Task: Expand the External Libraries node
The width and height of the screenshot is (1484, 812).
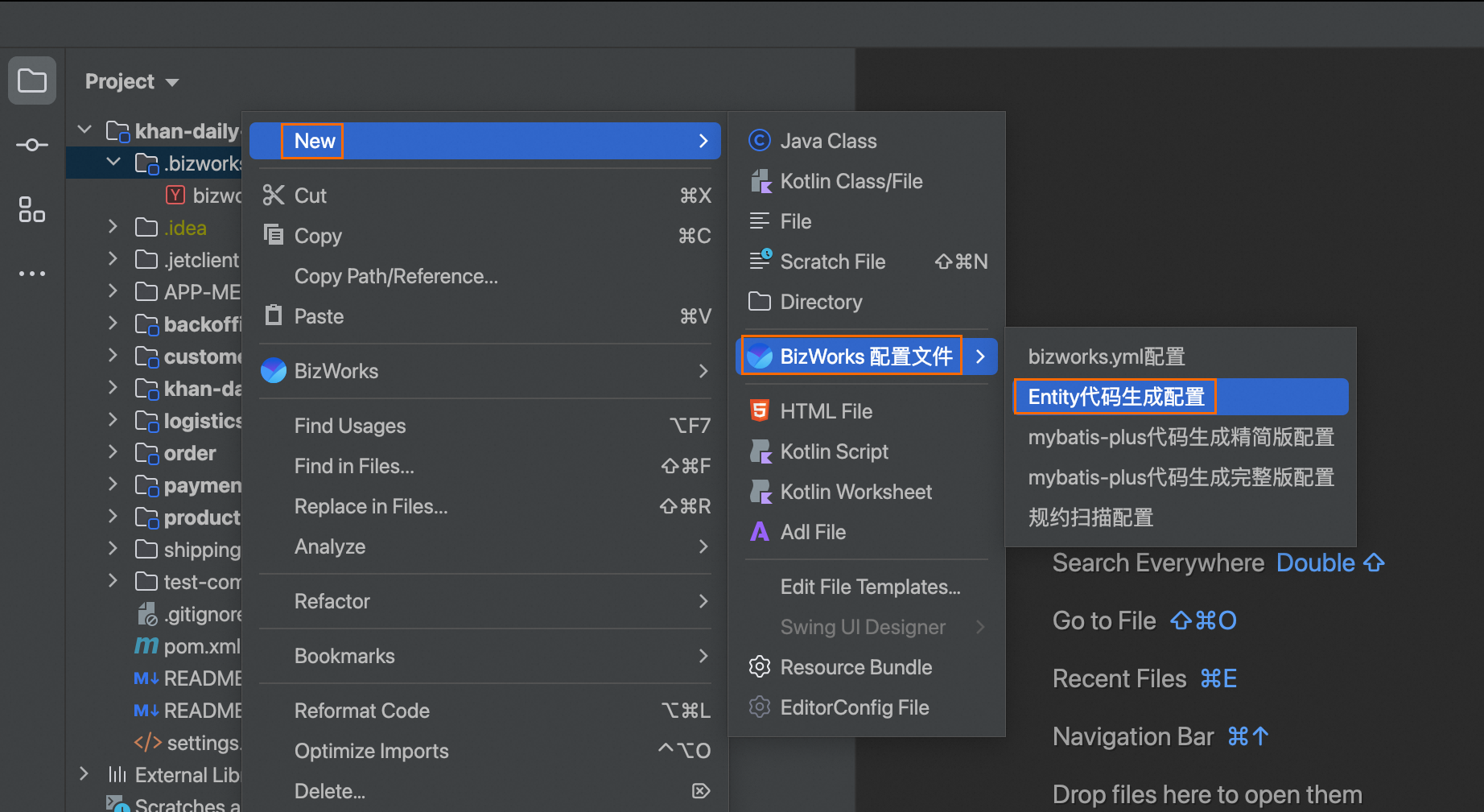Action: [x=85, y=774]
